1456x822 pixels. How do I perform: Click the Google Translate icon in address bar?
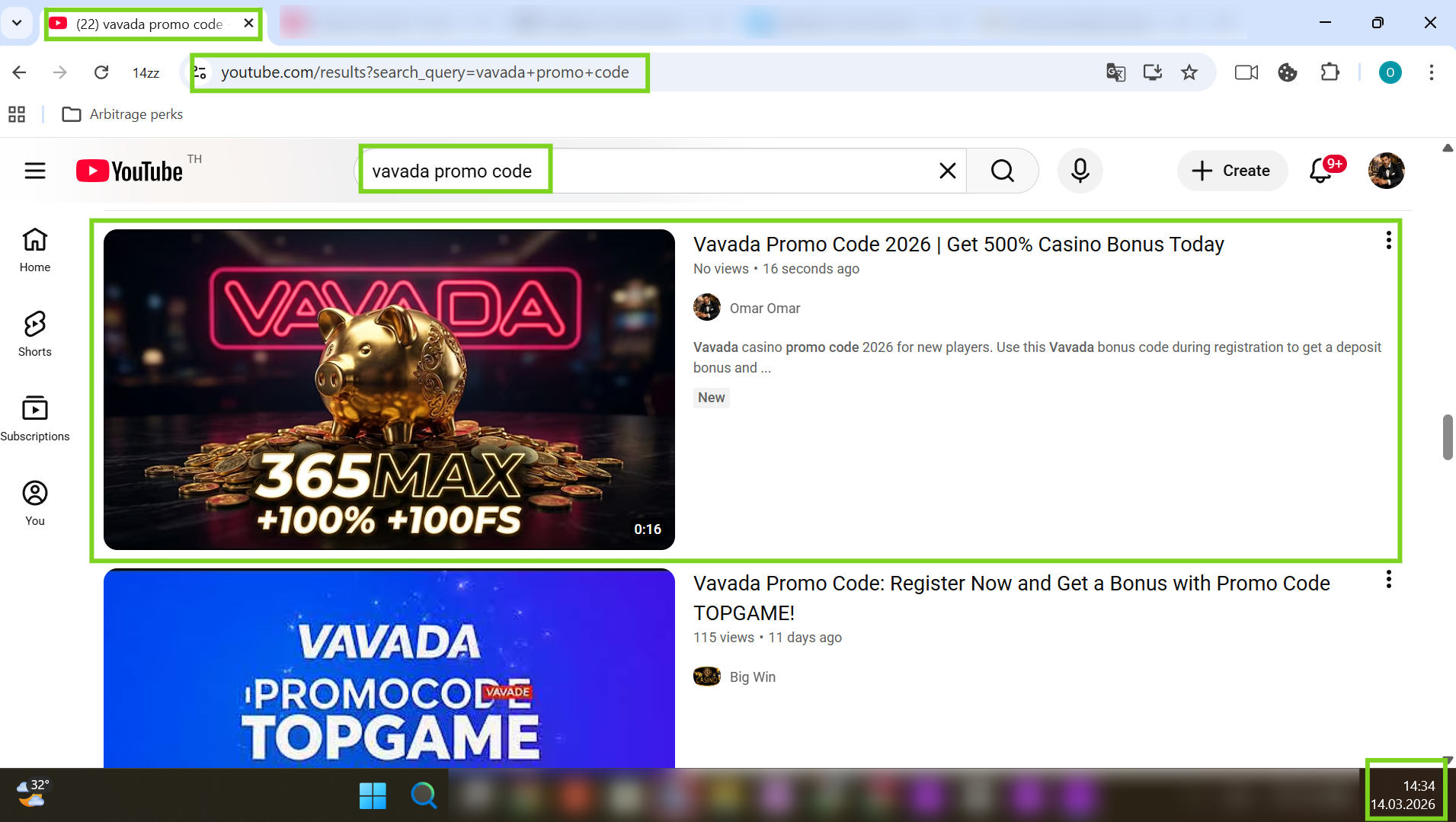tap(1115, 72)
